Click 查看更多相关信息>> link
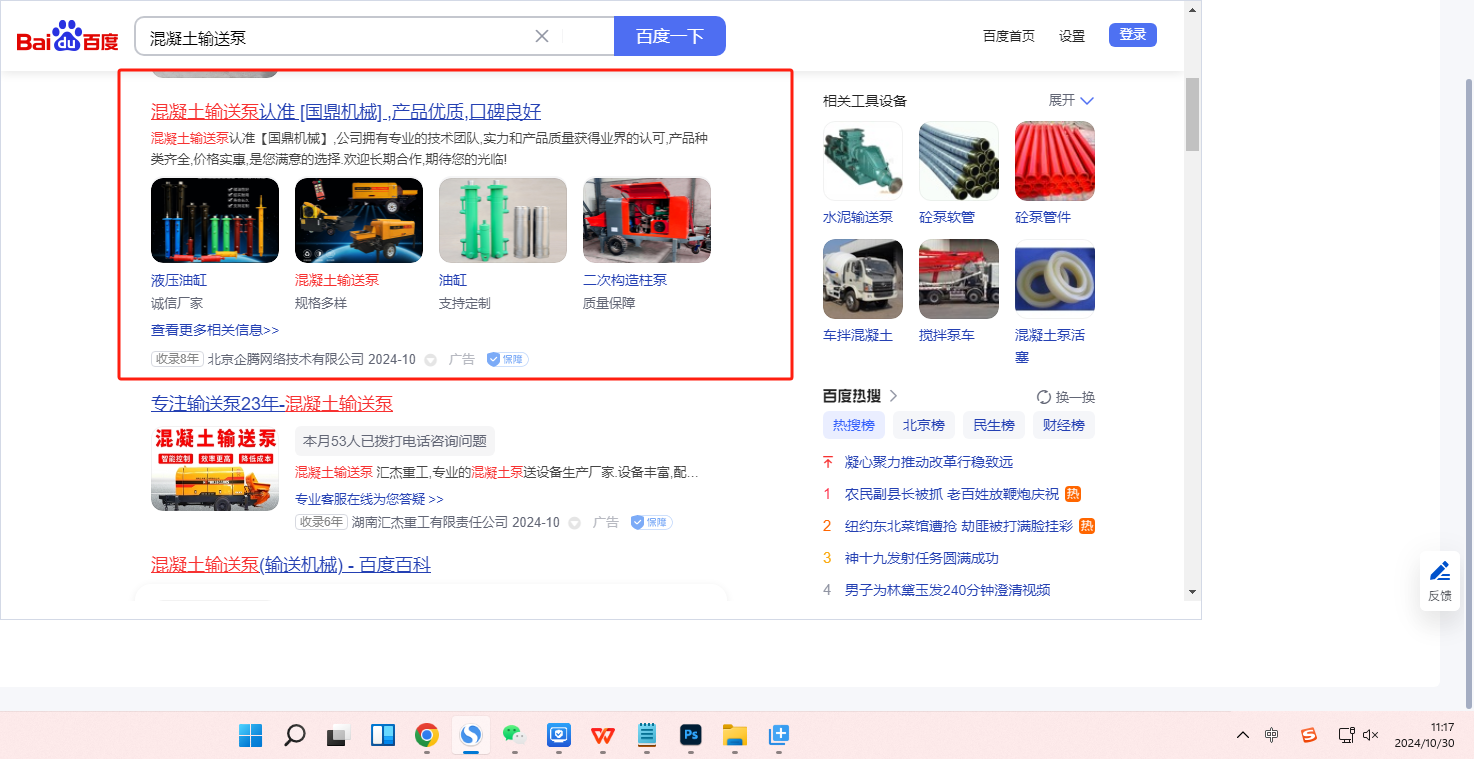This screenshot has height=759, width=1474. tap(215, 330)
